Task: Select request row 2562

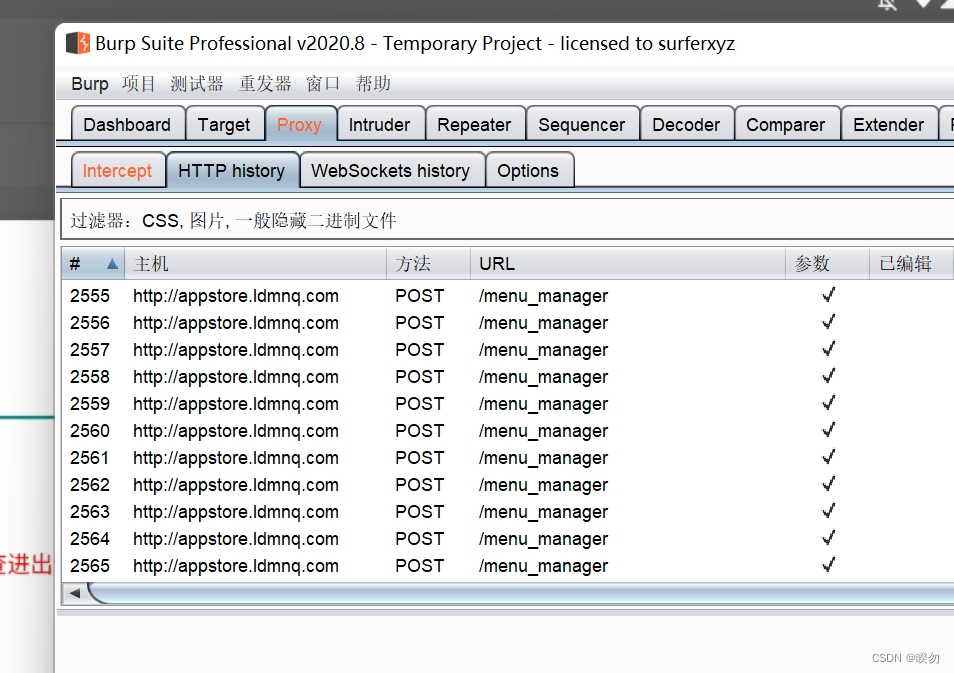Action: pyautogui.click(x=507, y=485)
